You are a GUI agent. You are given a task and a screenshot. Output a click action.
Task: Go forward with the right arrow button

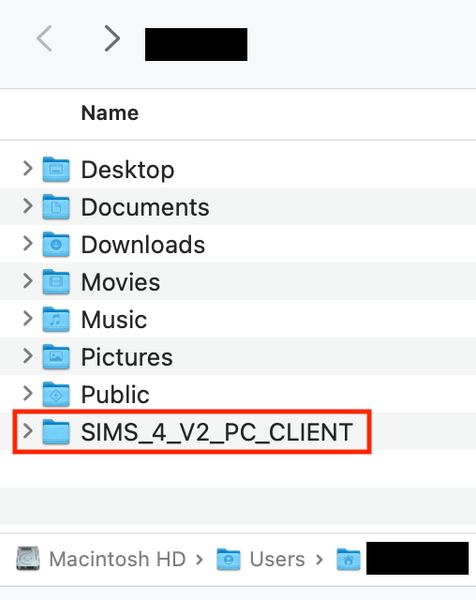(112, 38)
